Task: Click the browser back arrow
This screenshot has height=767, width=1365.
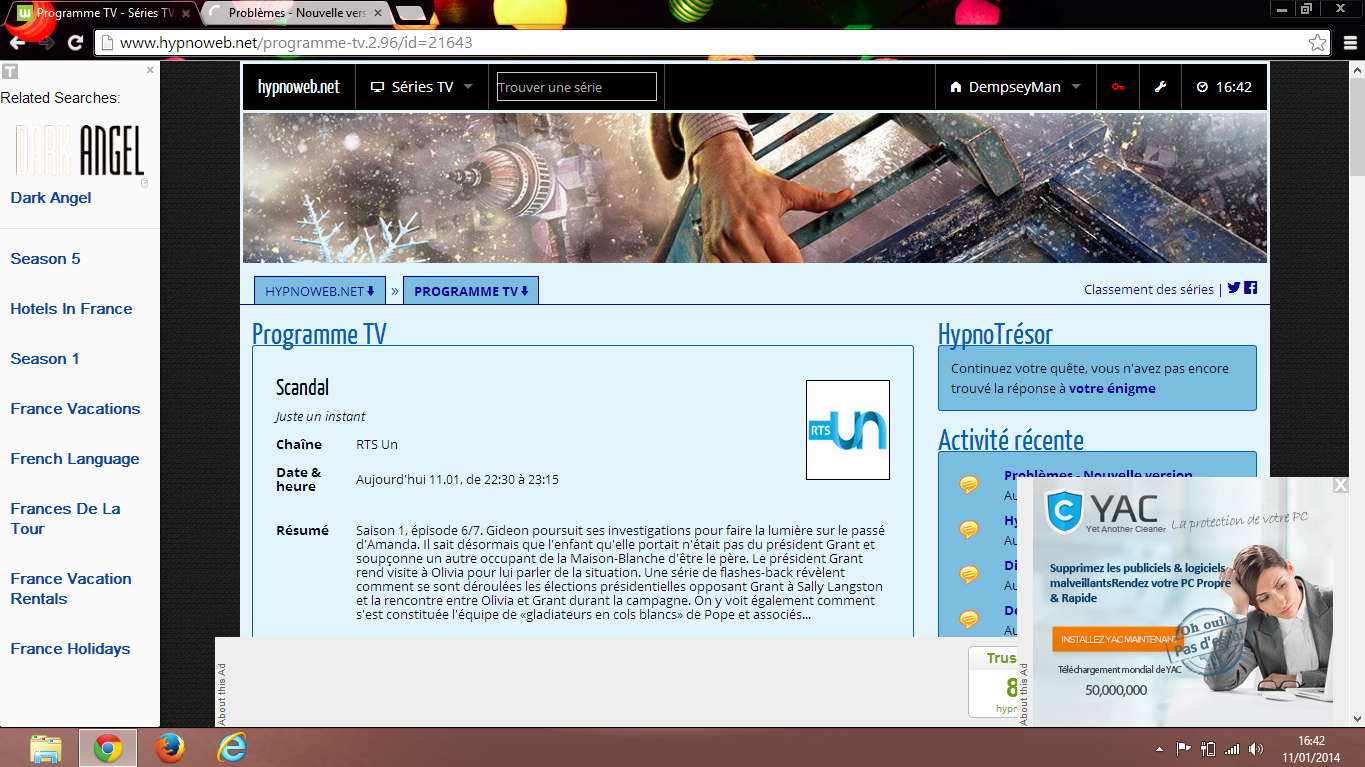Action: pyautogui.click(x=17, y=43)
